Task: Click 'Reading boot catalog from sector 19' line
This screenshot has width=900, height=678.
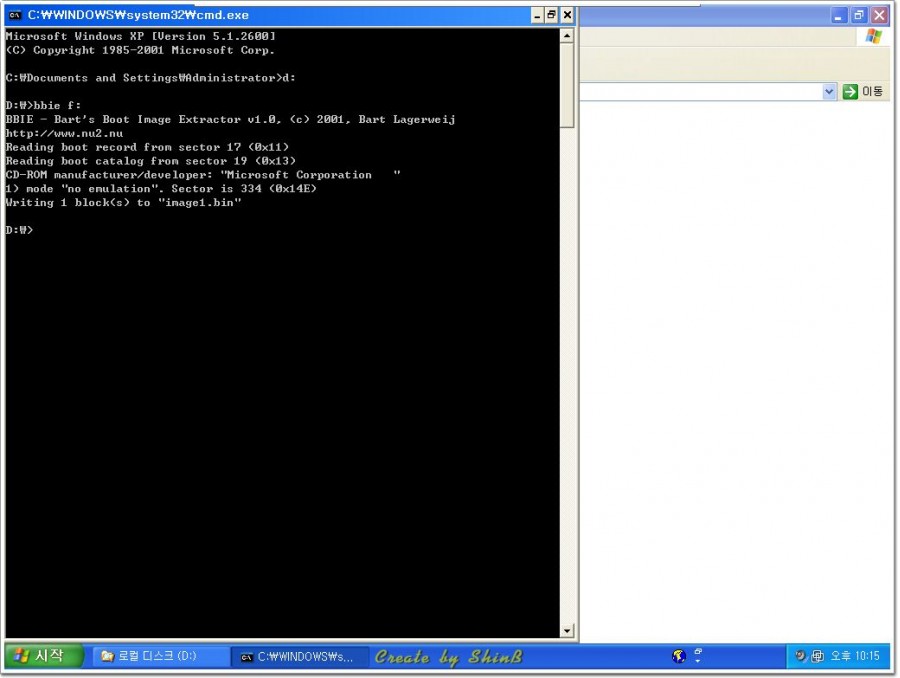Action: tap(150, 161)
